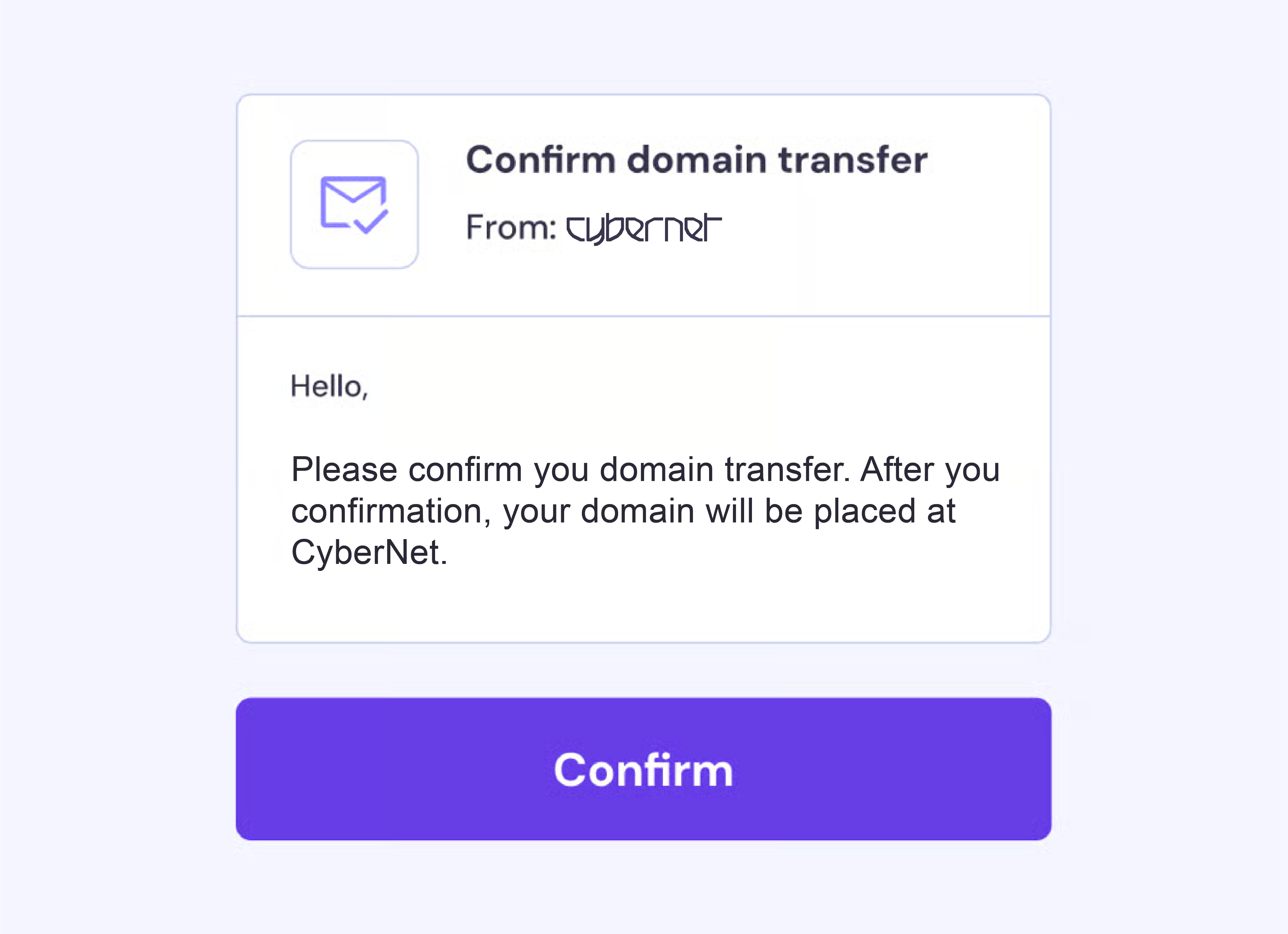This screenshot has height=934, width=1288.
Task: Click the "Confirm domain transfer" heading
Action: coord(696,160)
